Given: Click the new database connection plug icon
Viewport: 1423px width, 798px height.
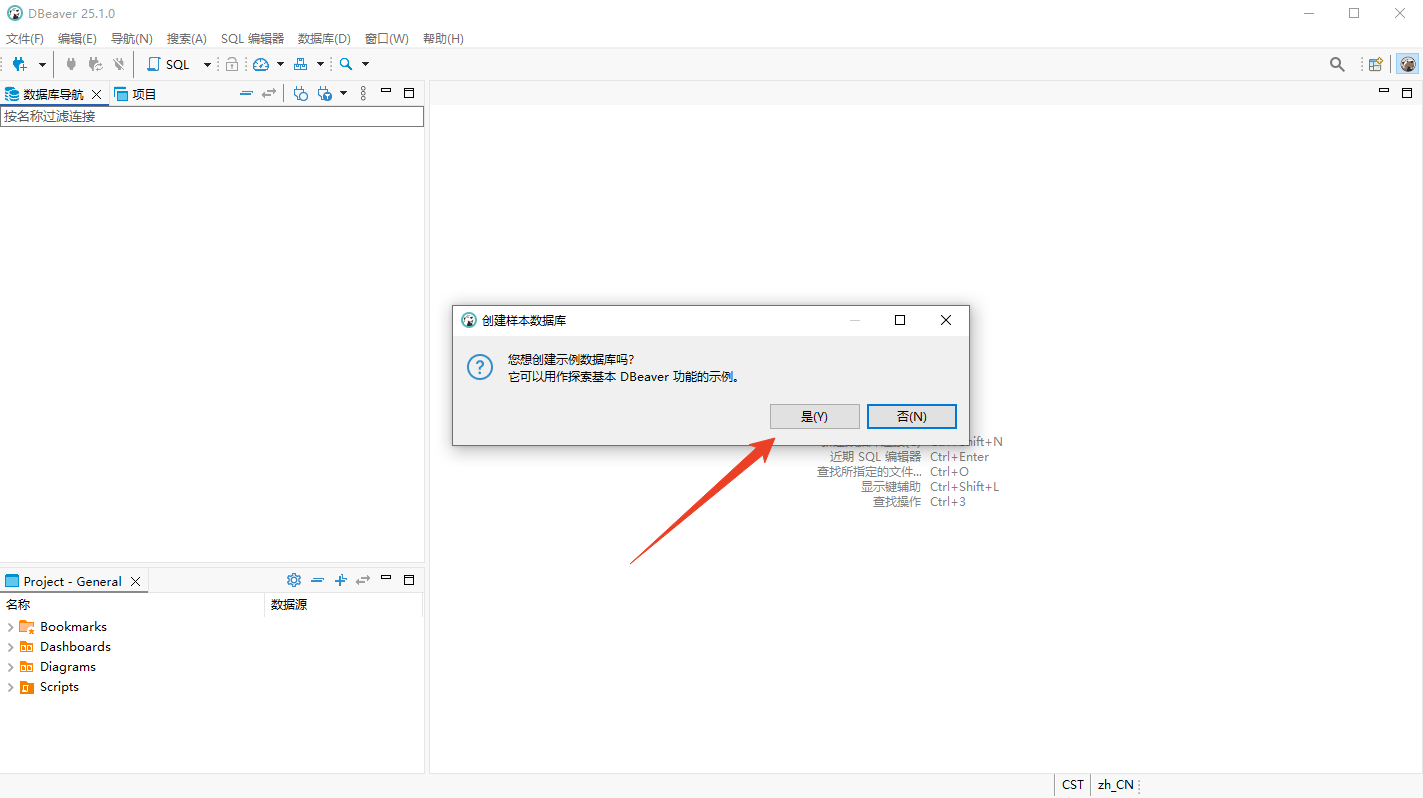Looking at the screenshot, I should (x=19, y=64).
